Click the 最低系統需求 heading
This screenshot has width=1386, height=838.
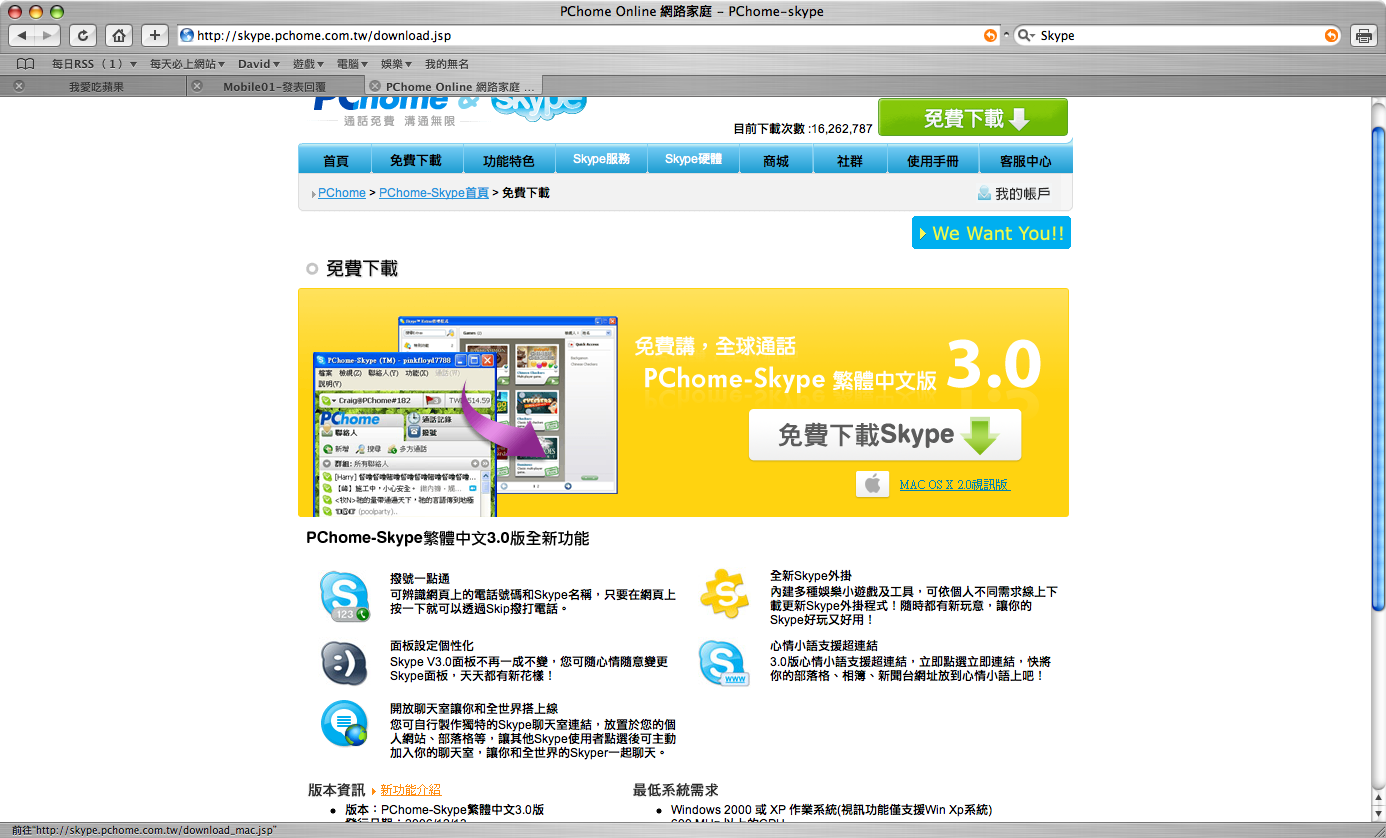[x=675, y=790]
